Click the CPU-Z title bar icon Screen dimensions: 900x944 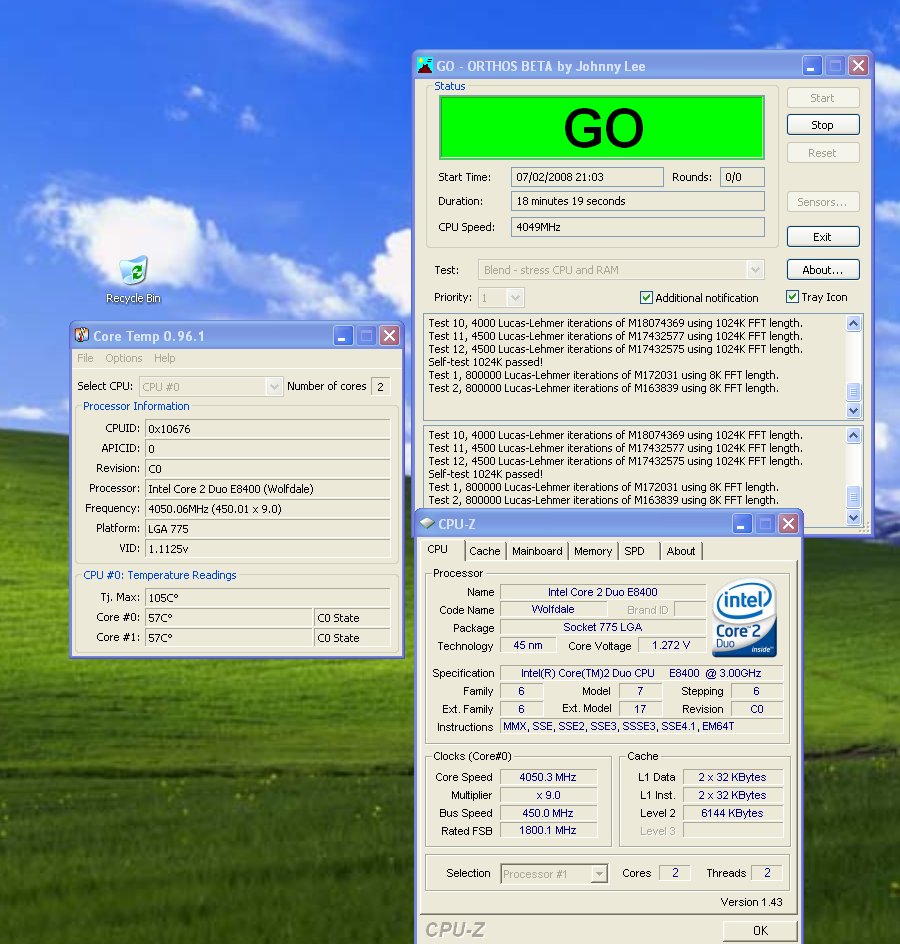[x=427, y=523]
